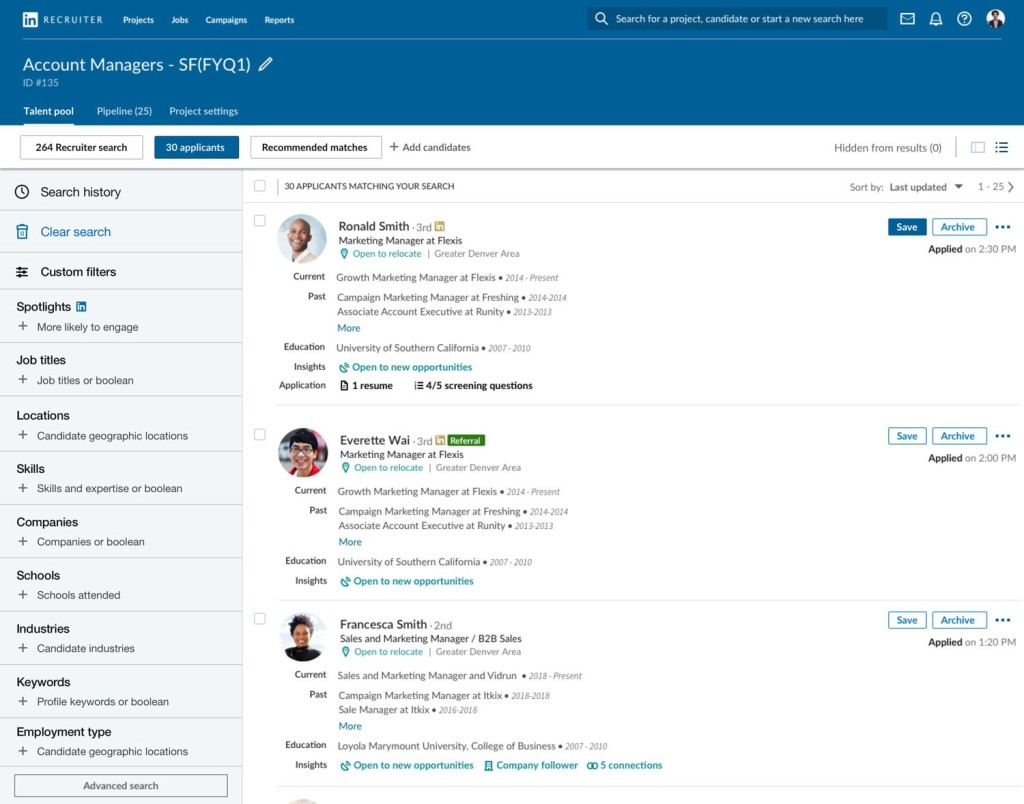Save Everette Wai as candidate
Viewport: 1024px width, 804px height.
(x=906, y=436)
